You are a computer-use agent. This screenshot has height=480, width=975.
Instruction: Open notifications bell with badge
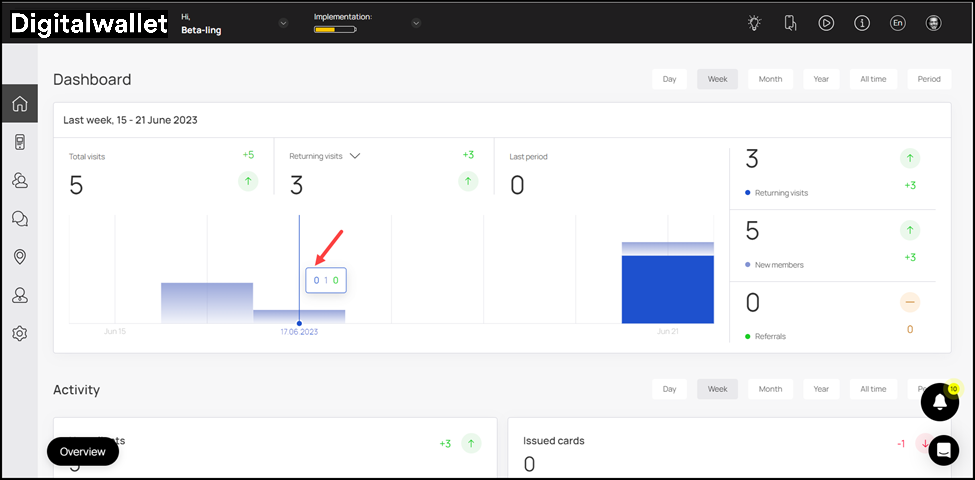click(939, 401)
